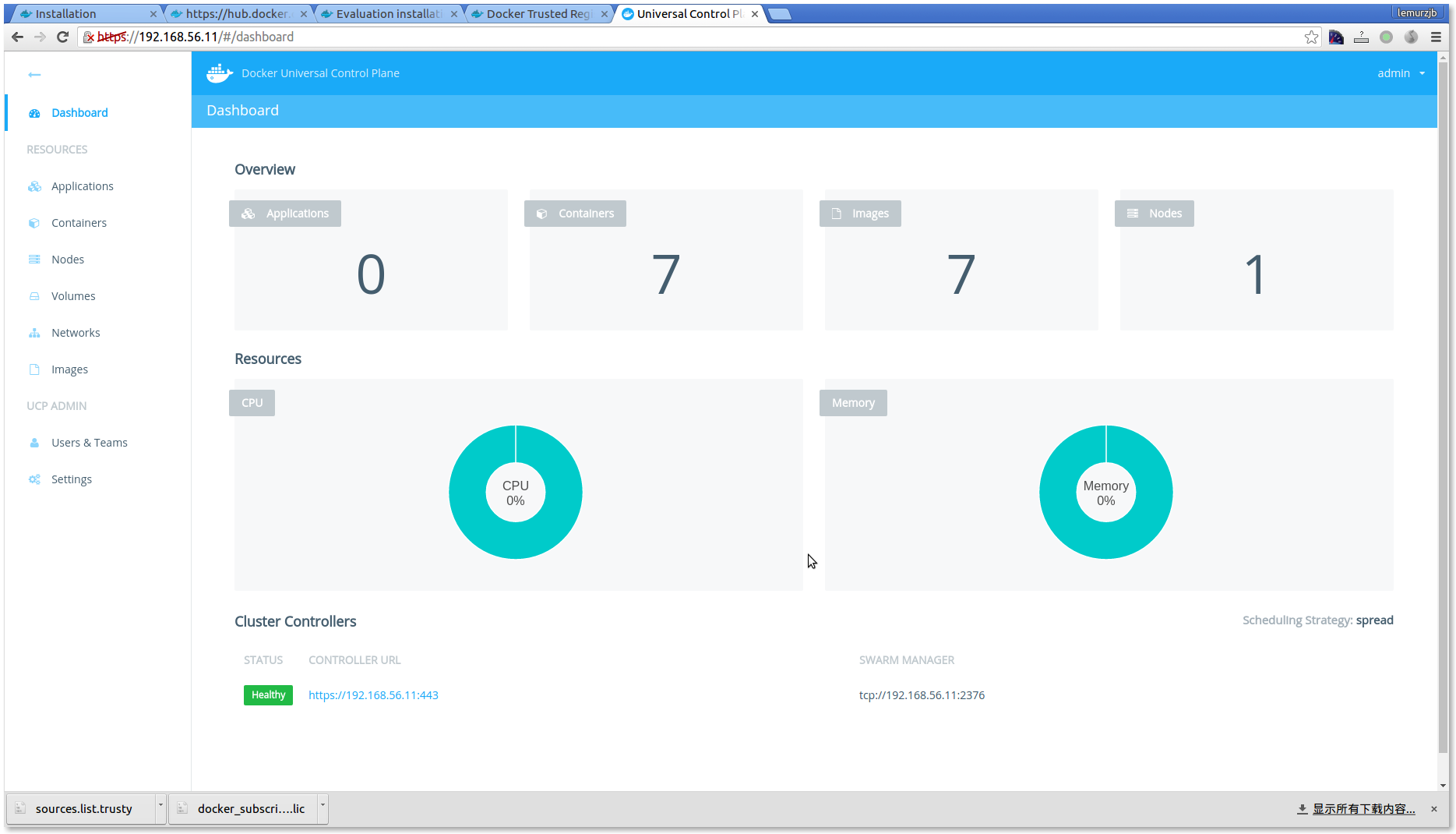The height and width of the screenshot is (834, 1456).
Task: Click the browser address bar
Action: (701, 37)
